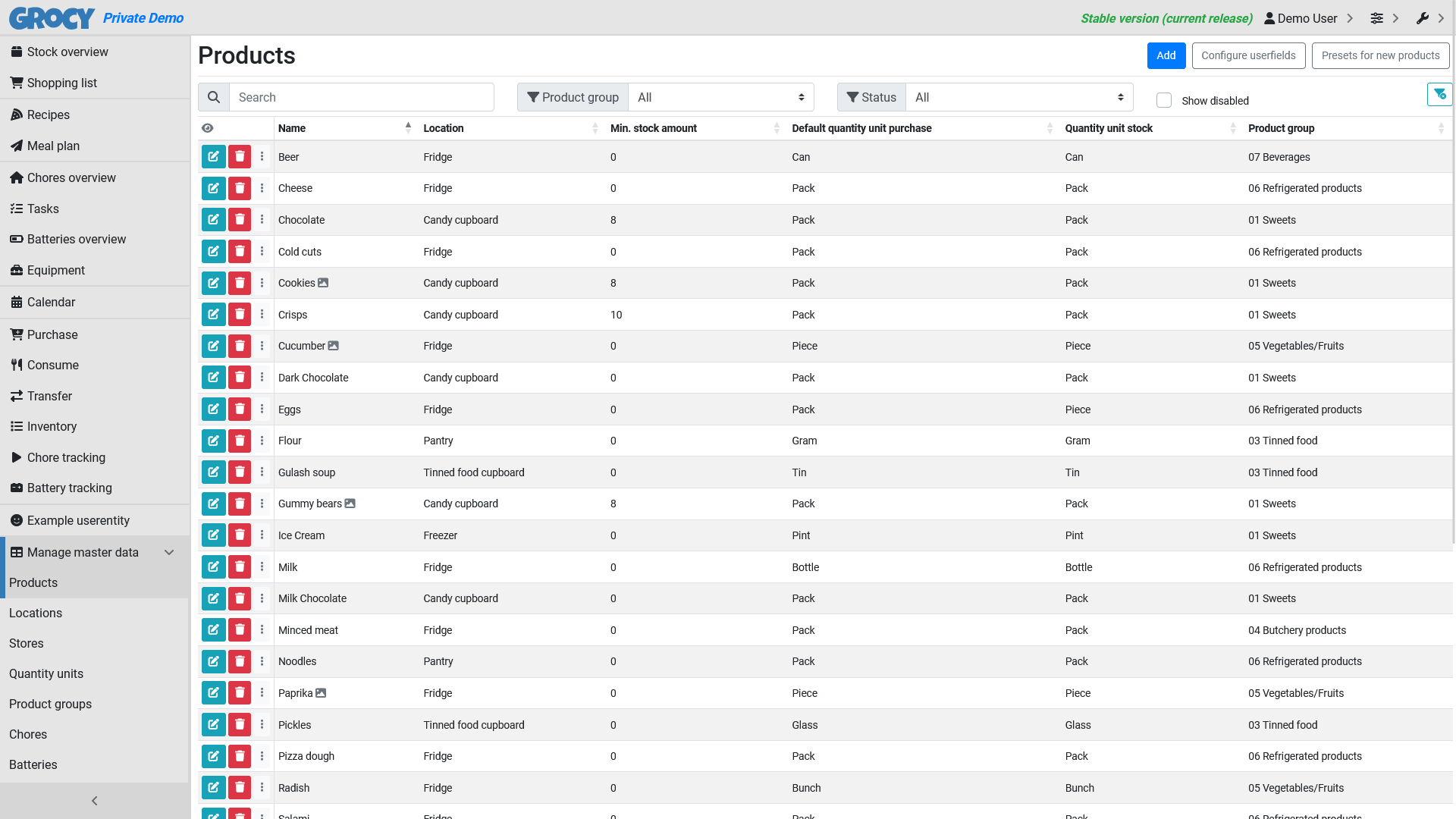Sort by Product group column

(x=1347, y=128)
